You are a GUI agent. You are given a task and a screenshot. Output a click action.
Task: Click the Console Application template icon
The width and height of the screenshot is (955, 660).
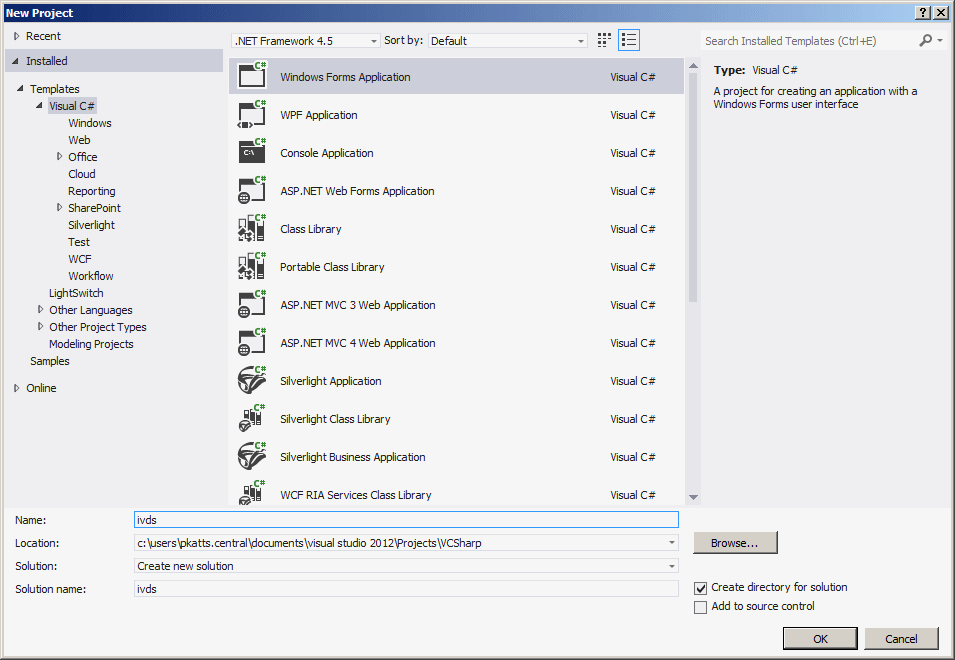coord(252,152)
